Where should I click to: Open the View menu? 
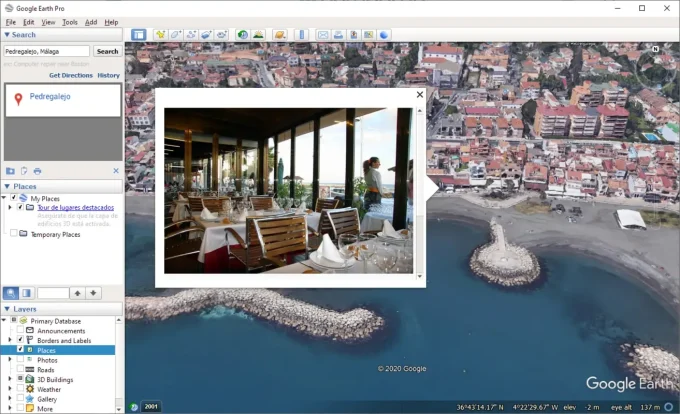[x=47, y=22]
